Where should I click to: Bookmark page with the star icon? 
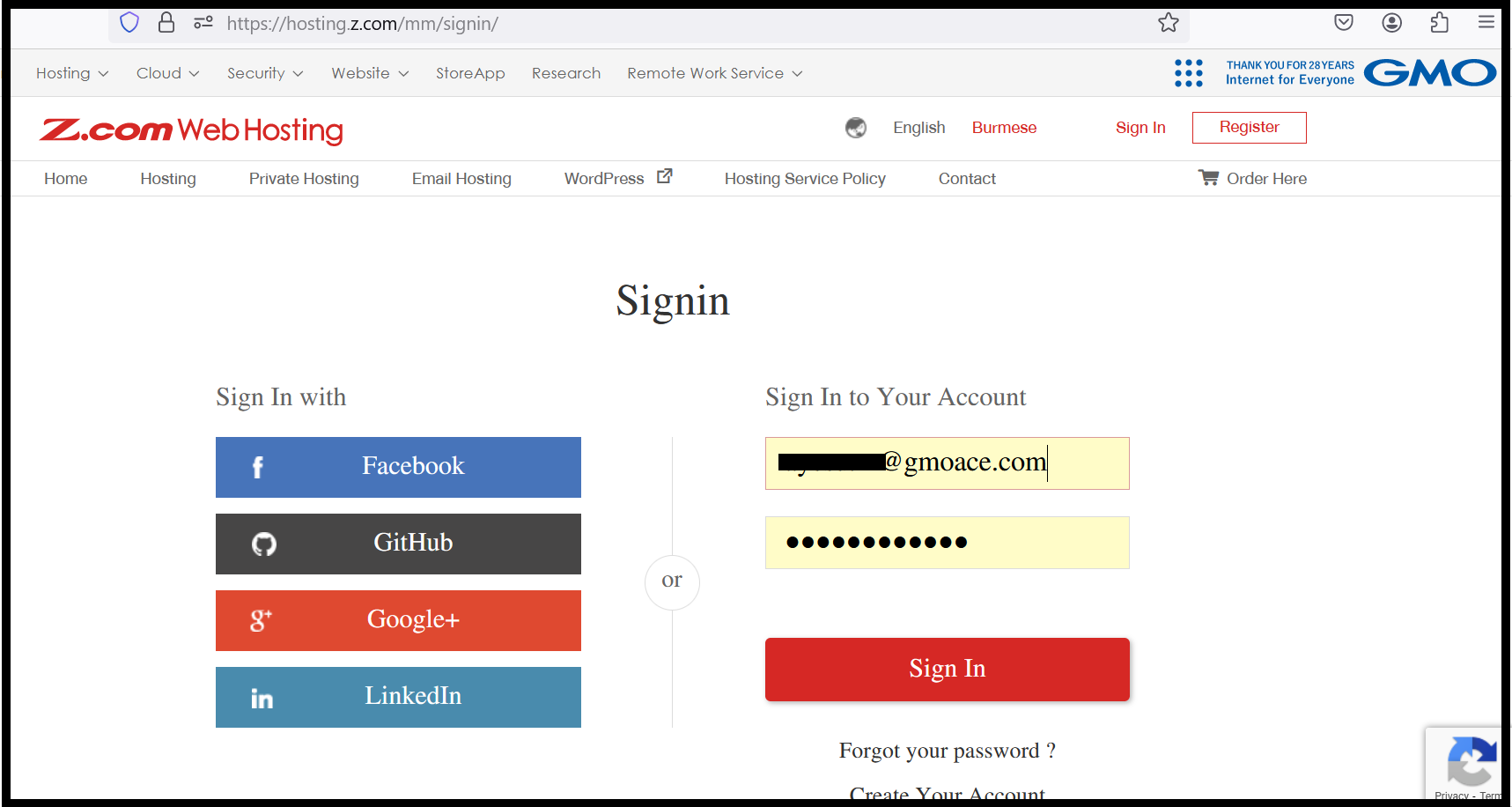click(1169, 22)
